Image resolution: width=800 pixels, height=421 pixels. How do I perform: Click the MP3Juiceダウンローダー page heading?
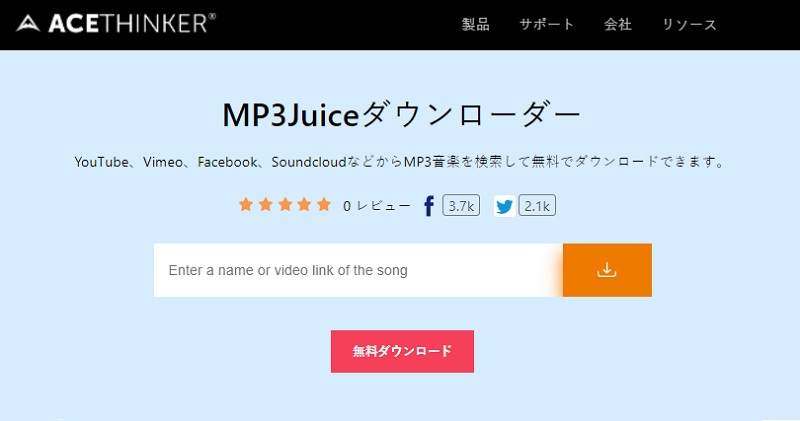pos(402,115)
